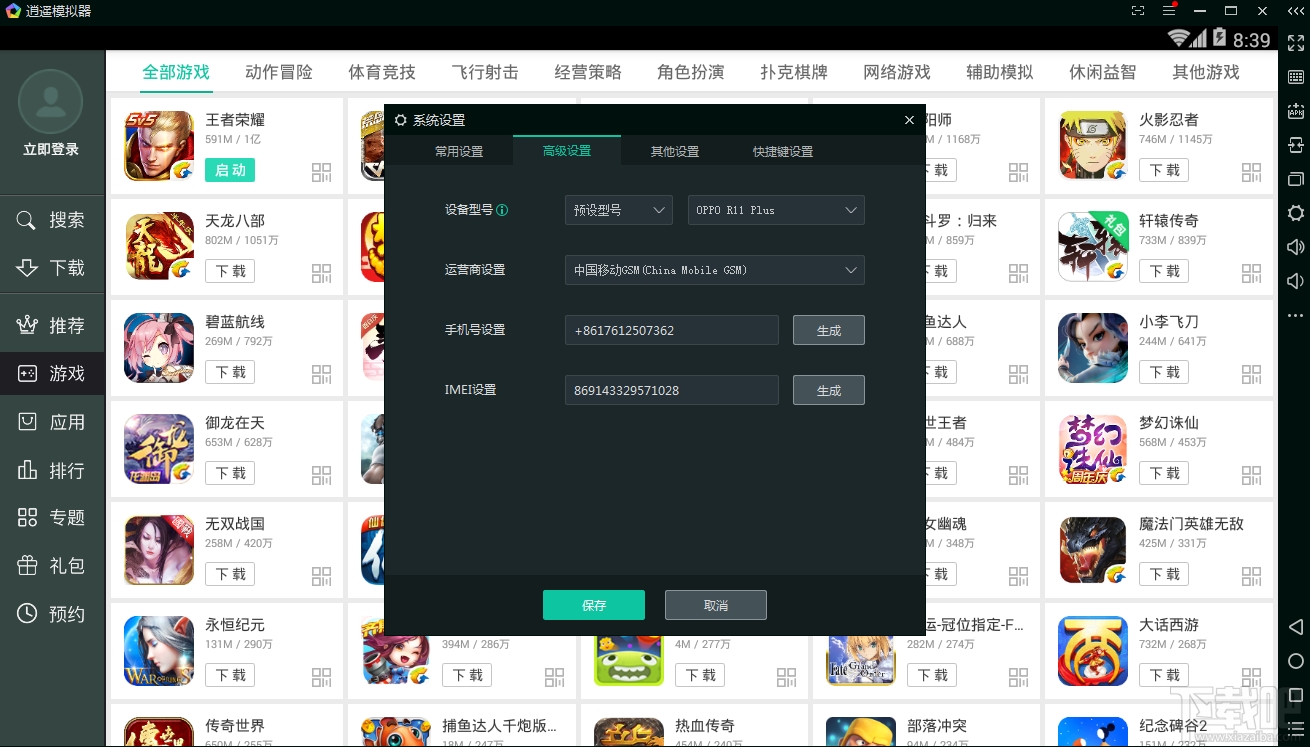The image size is (1310, 747).
Task: Click the IMEI number input field
Action: point(672,390)
